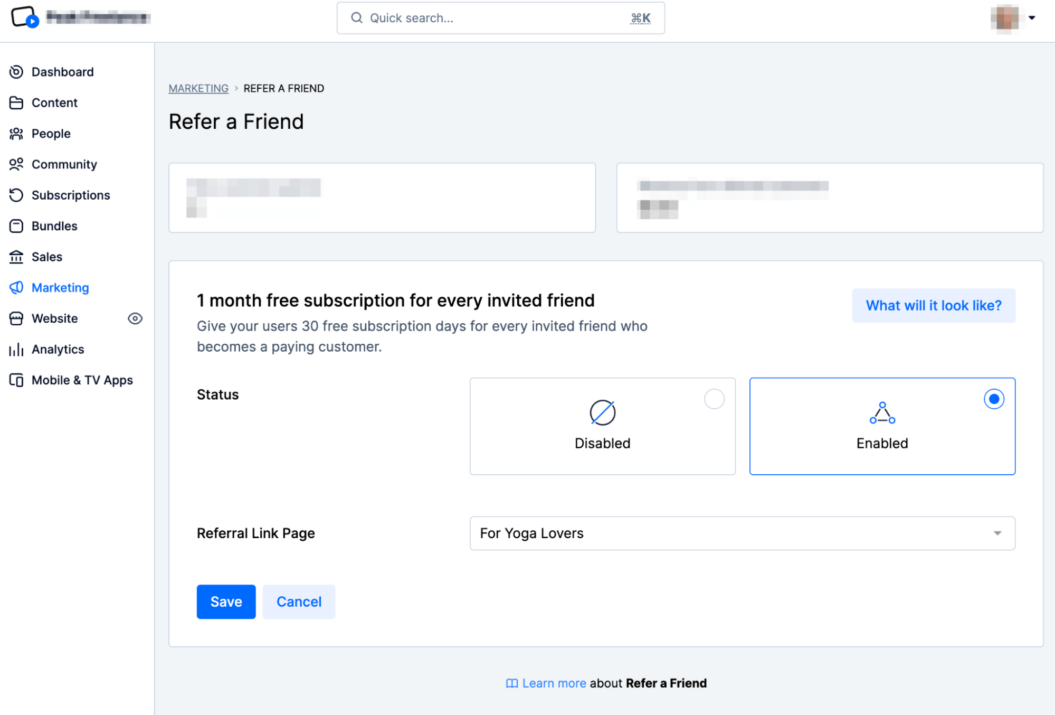Screen dimensions: 1055x715
Task: Open Mobile & TV Apps
Action: (82, 380)
